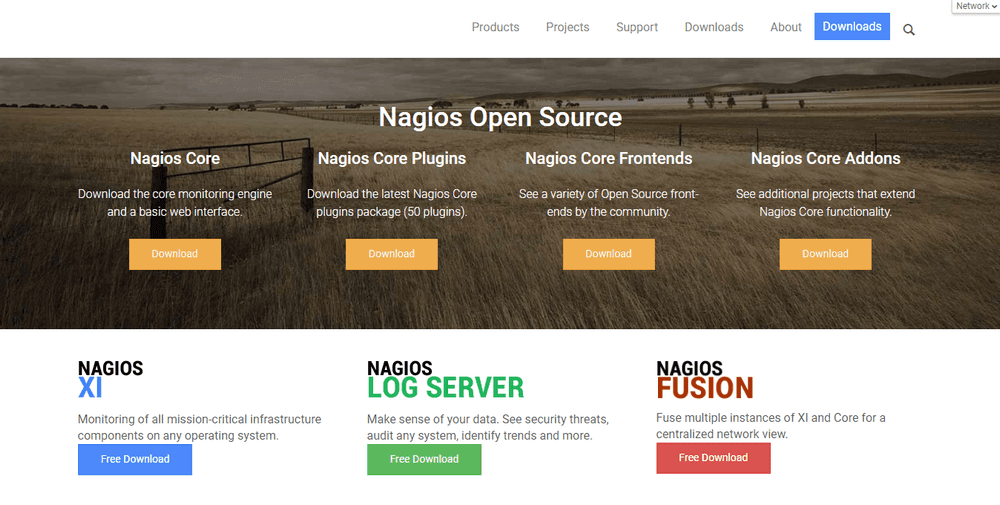Click the Nagios Core Addons heading
Screen dimensions: 1000x505
(825, 158)
